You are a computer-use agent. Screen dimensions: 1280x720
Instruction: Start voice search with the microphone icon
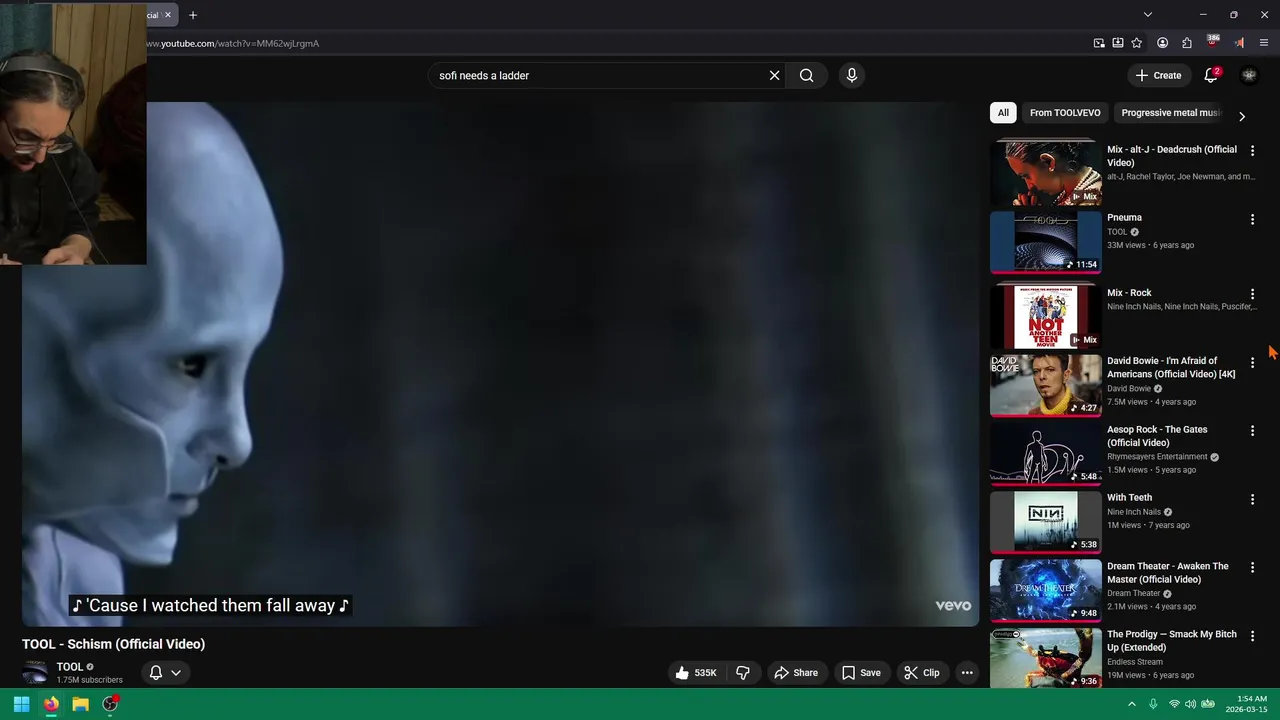tap(851, 75)
